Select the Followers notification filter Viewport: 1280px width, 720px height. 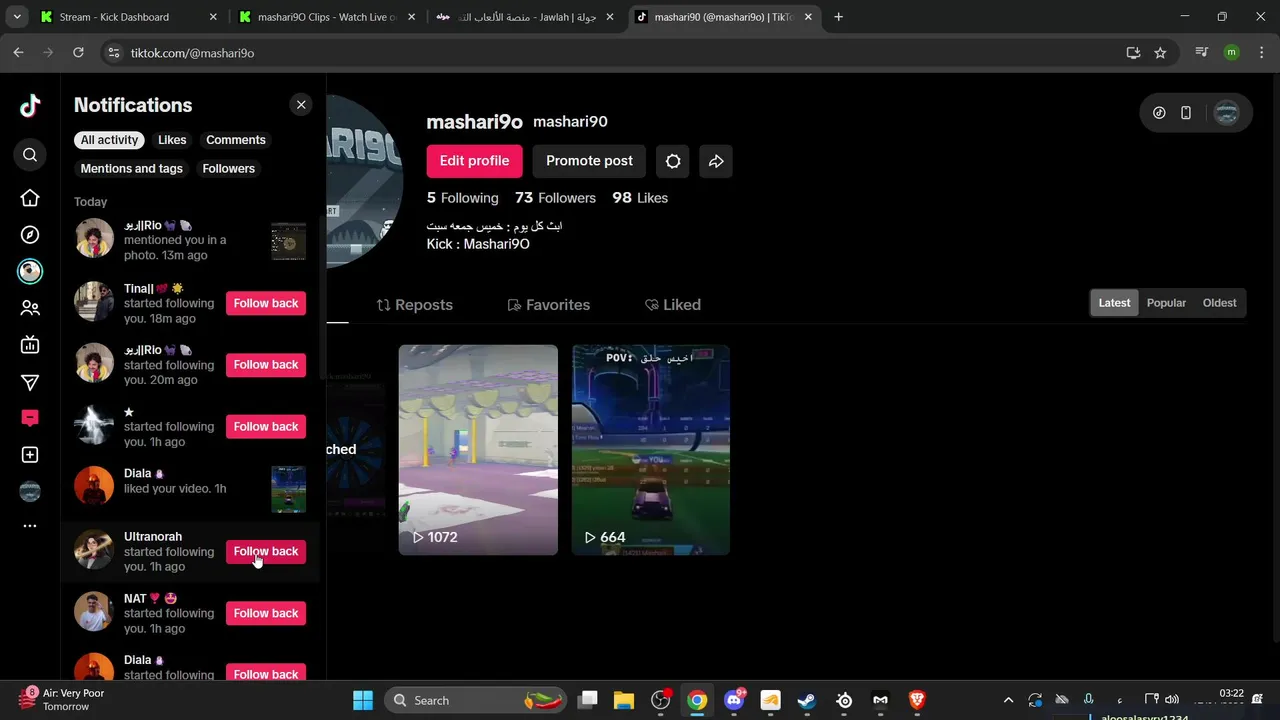point(229,169)
